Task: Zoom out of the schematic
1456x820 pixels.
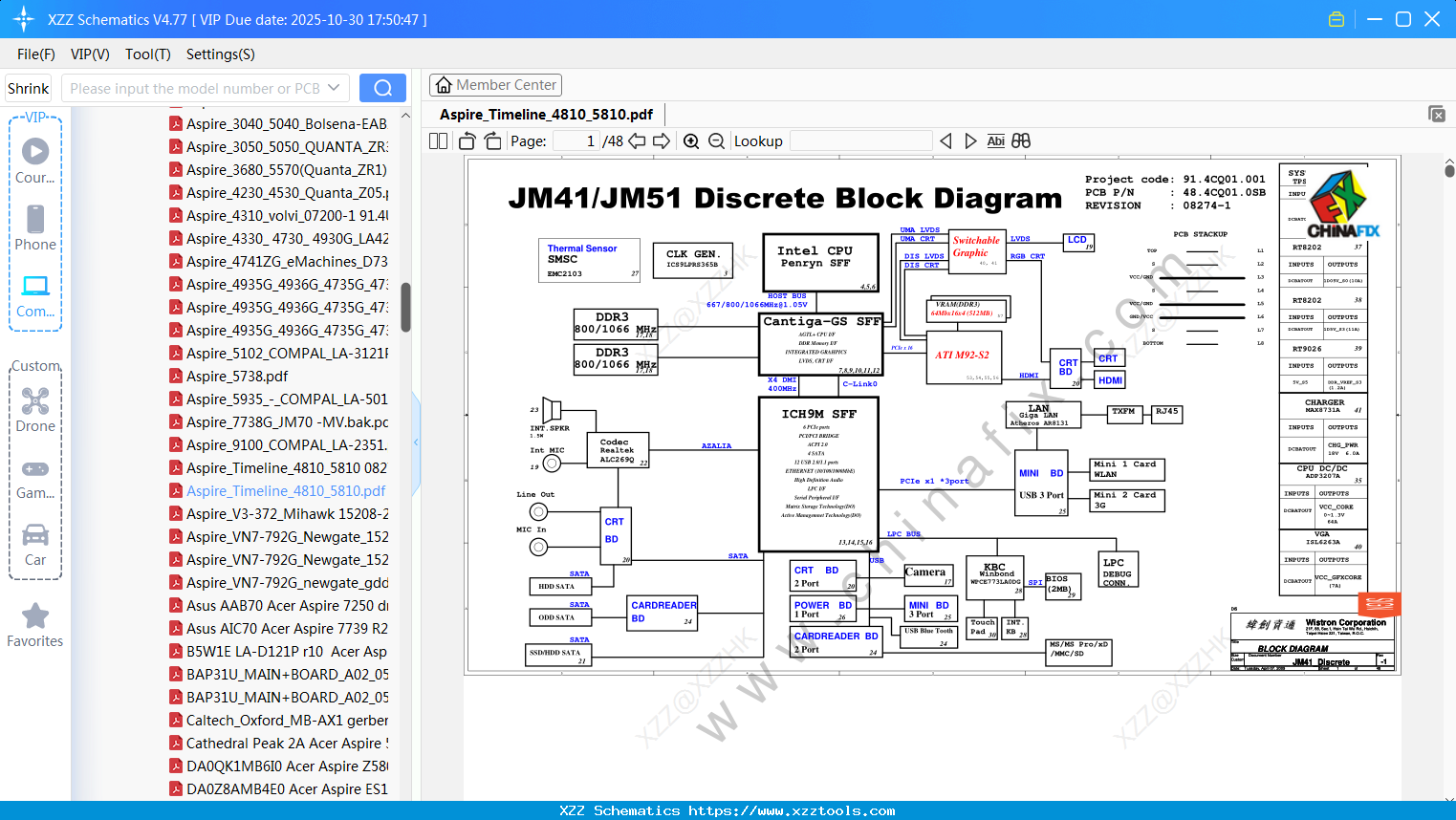Action: 716,140
